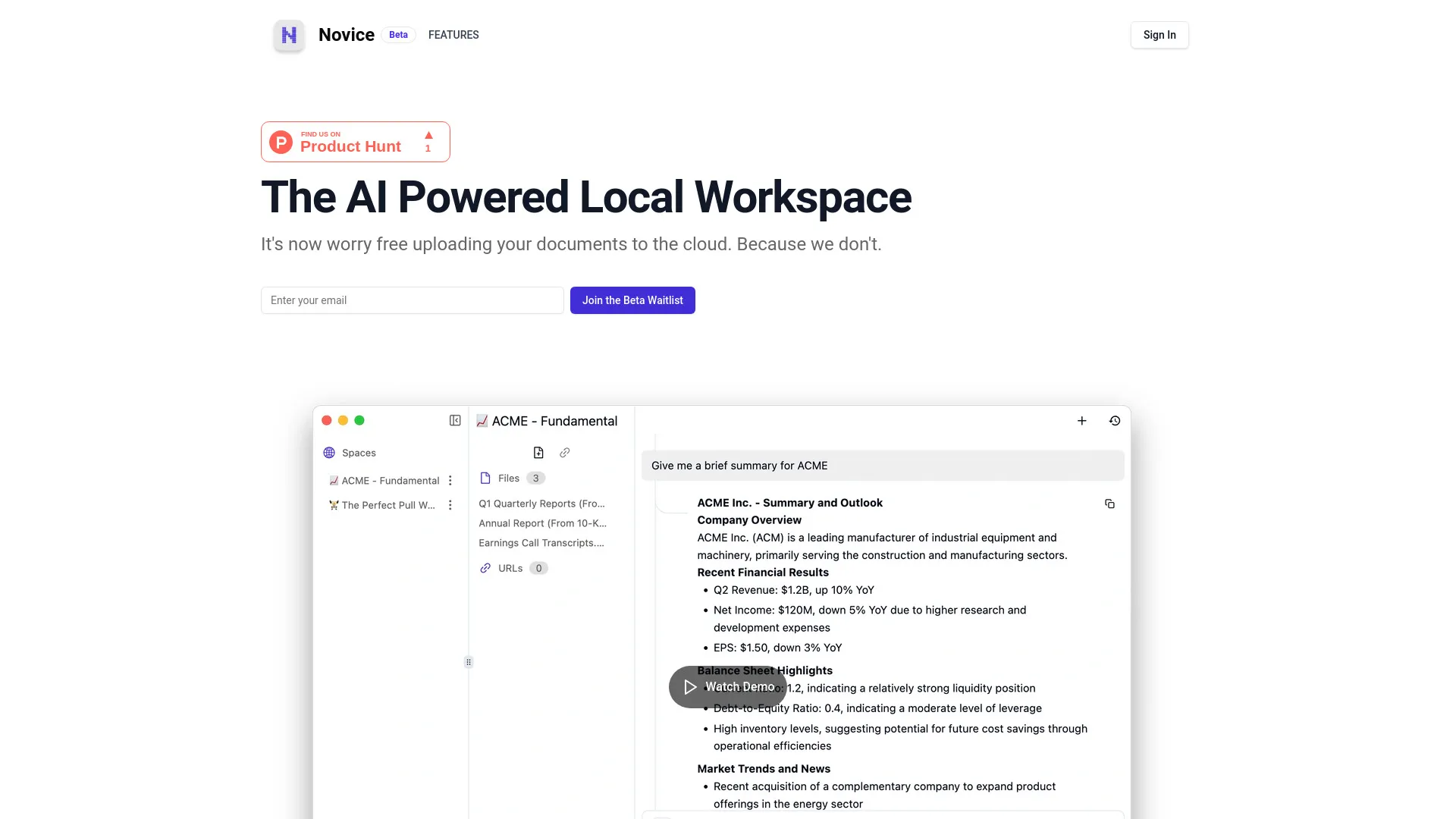Screen dimensions: 1456x819
Task: Copy the ACME summary response
Action: point(1109,504)
